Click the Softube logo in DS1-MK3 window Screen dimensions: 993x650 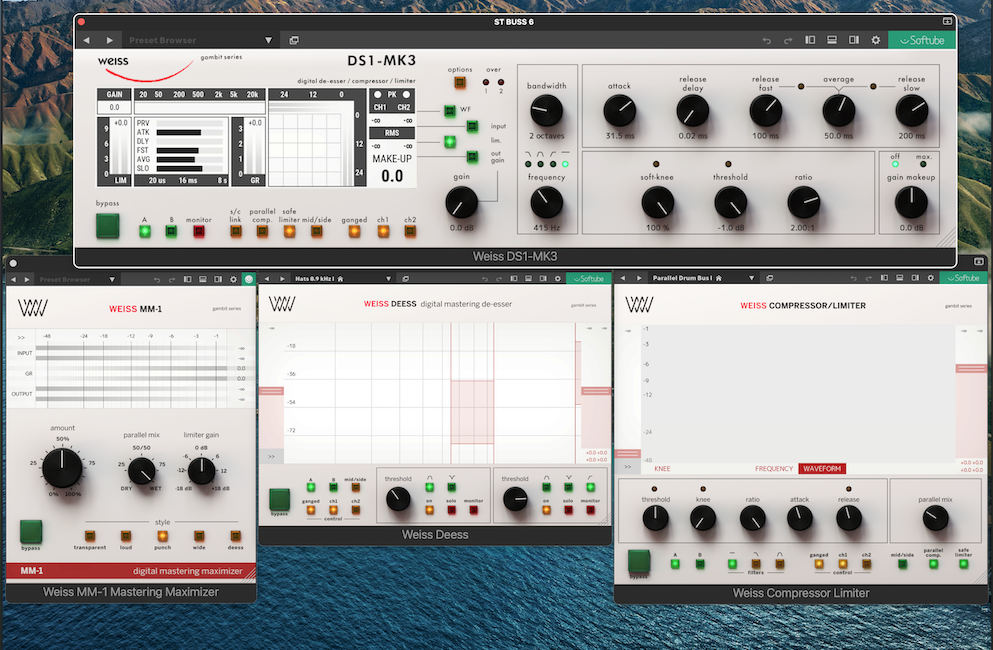(x=922, y=40)
